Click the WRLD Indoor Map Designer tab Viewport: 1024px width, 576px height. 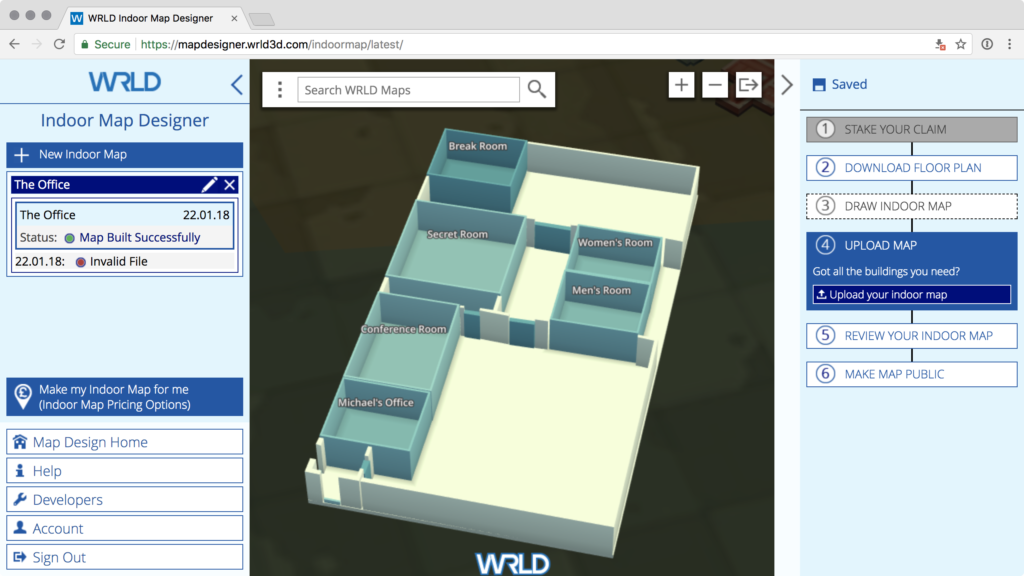pyautogui.click(x=150, y=18)
